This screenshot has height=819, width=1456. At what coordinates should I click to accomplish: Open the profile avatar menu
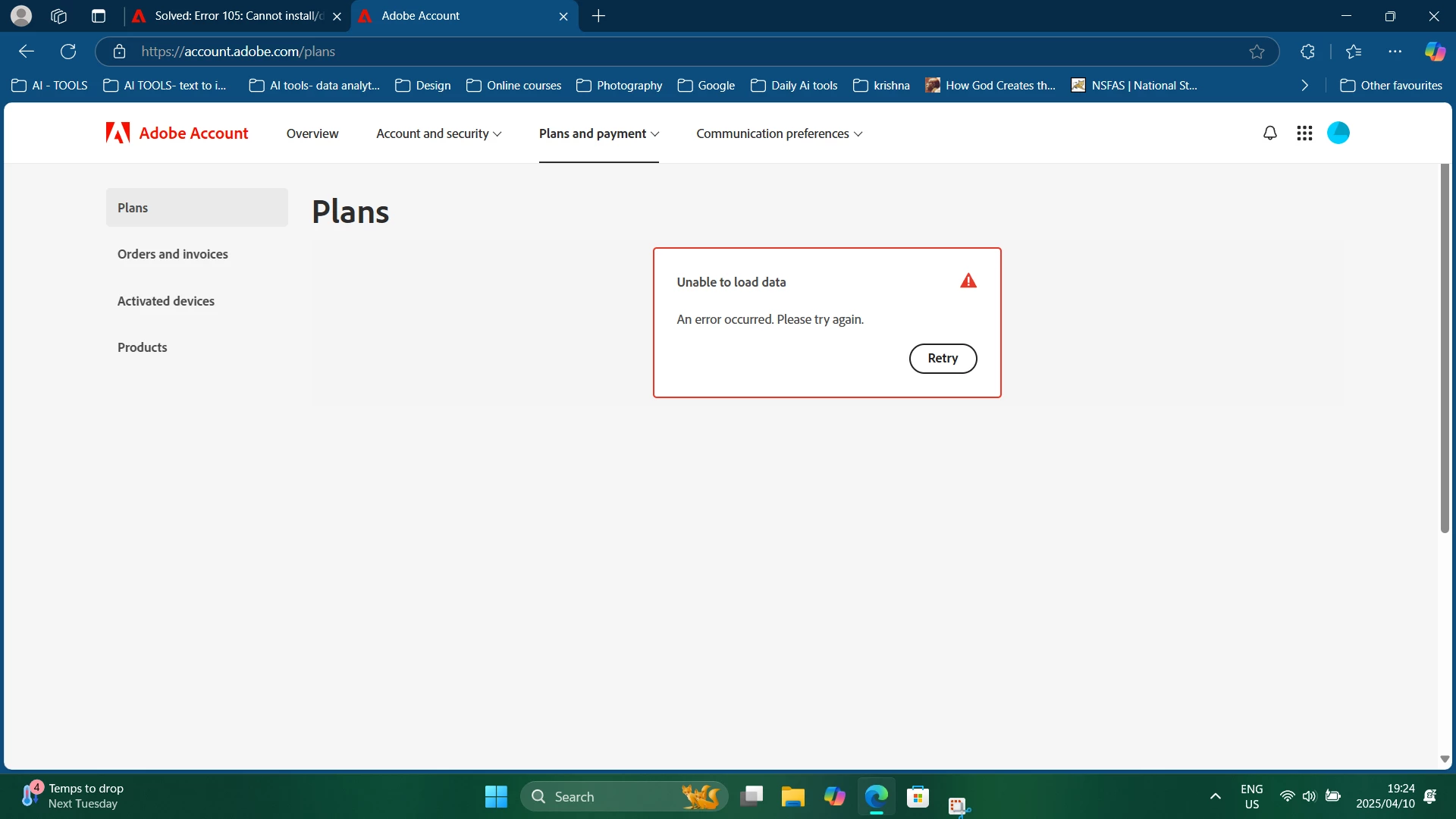coord(1338,133)
